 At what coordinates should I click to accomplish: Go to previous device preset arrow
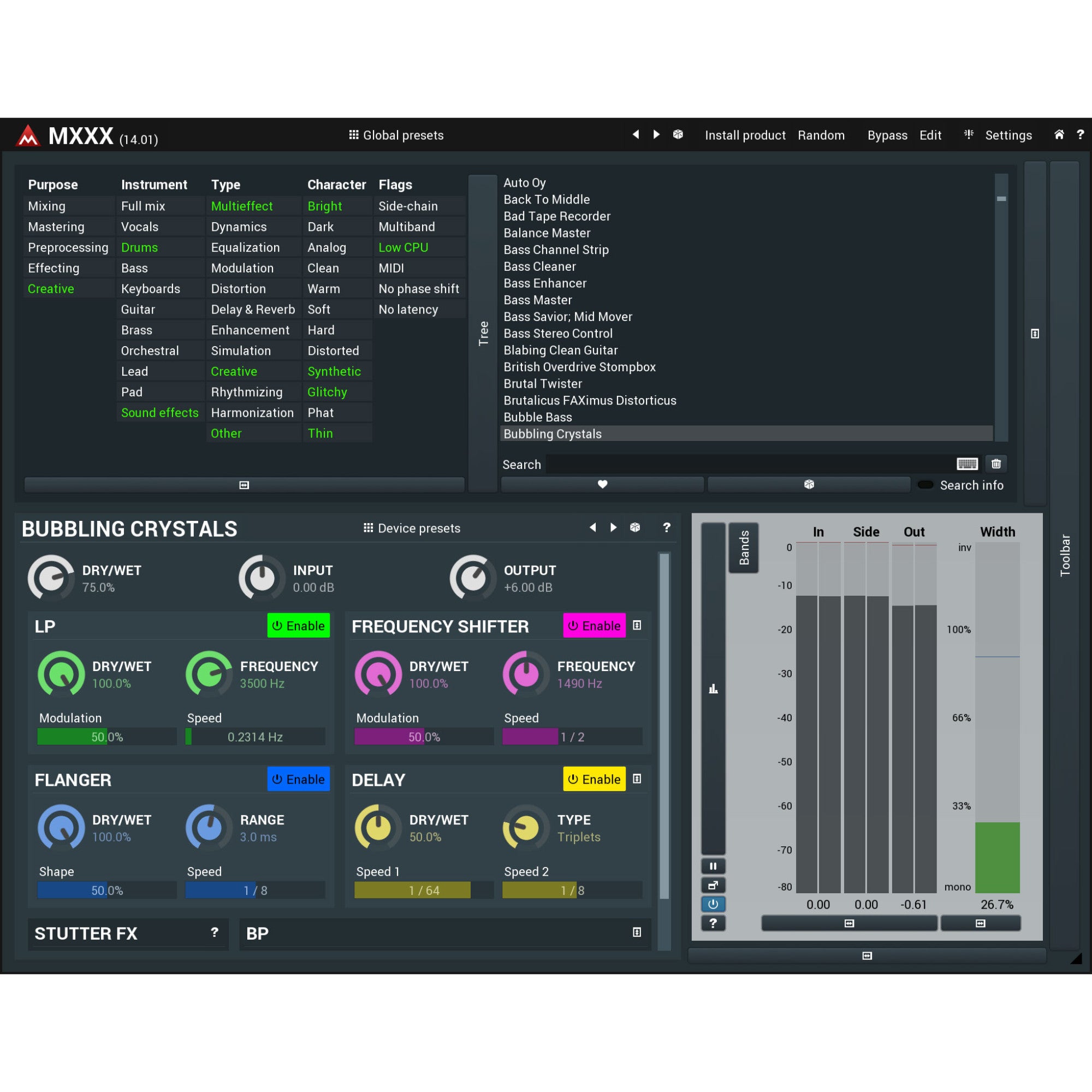[593, 527]
